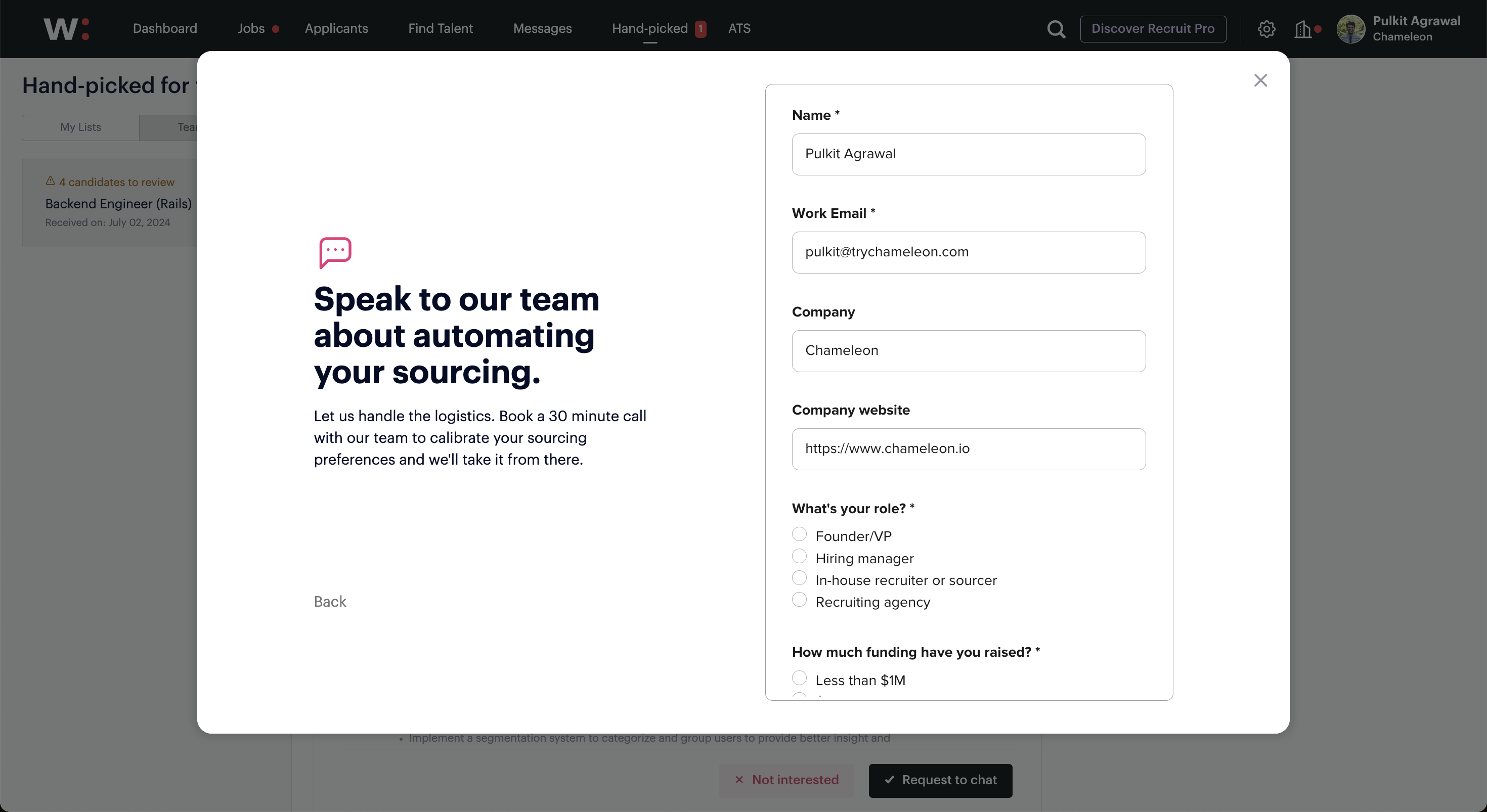Image resolution: width=1487 pixels, height=812 pixels.
Task: Click the Back link
Action: coord(330,601)
